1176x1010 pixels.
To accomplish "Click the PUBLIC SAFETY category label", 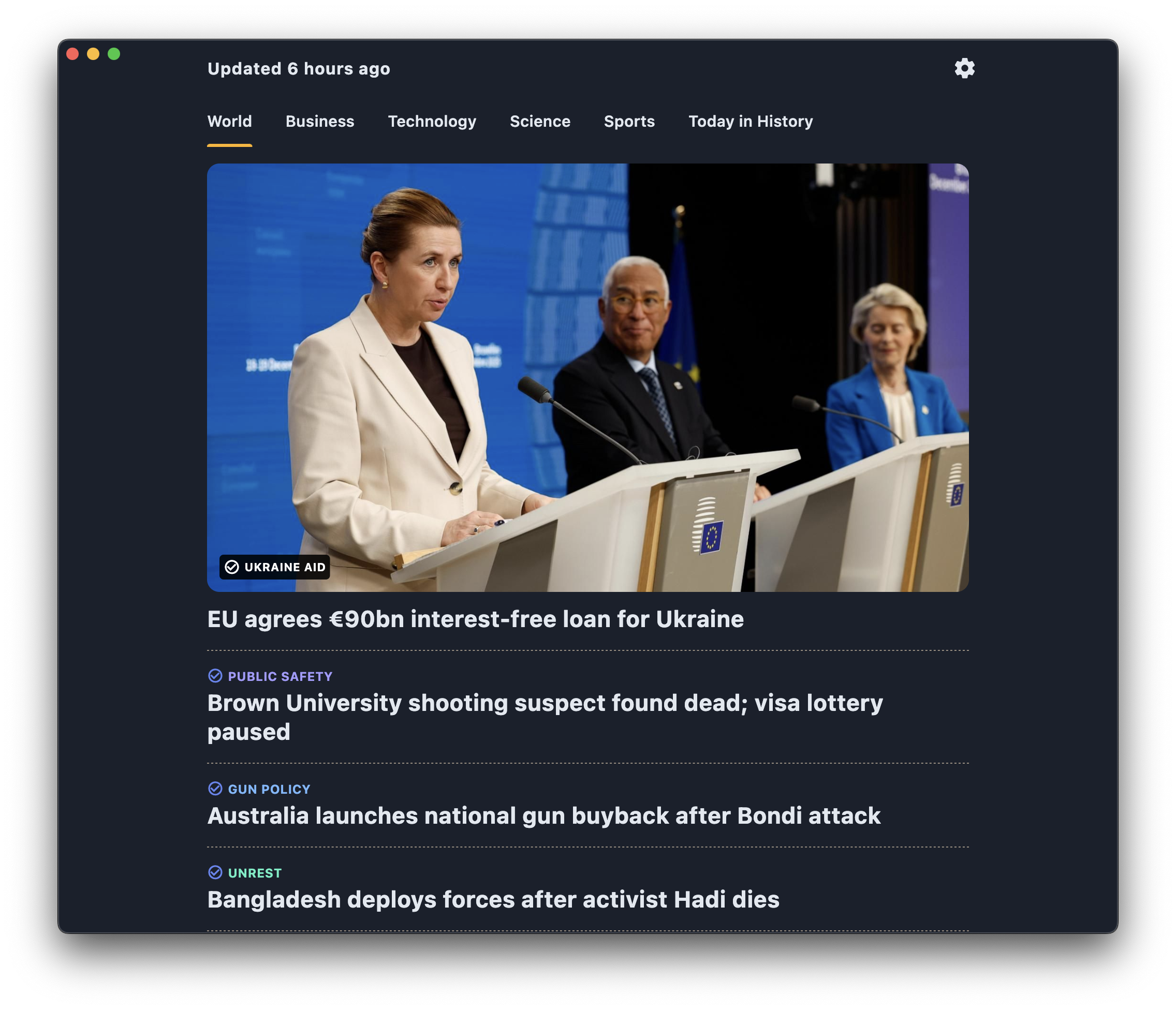I will (280, 676).
